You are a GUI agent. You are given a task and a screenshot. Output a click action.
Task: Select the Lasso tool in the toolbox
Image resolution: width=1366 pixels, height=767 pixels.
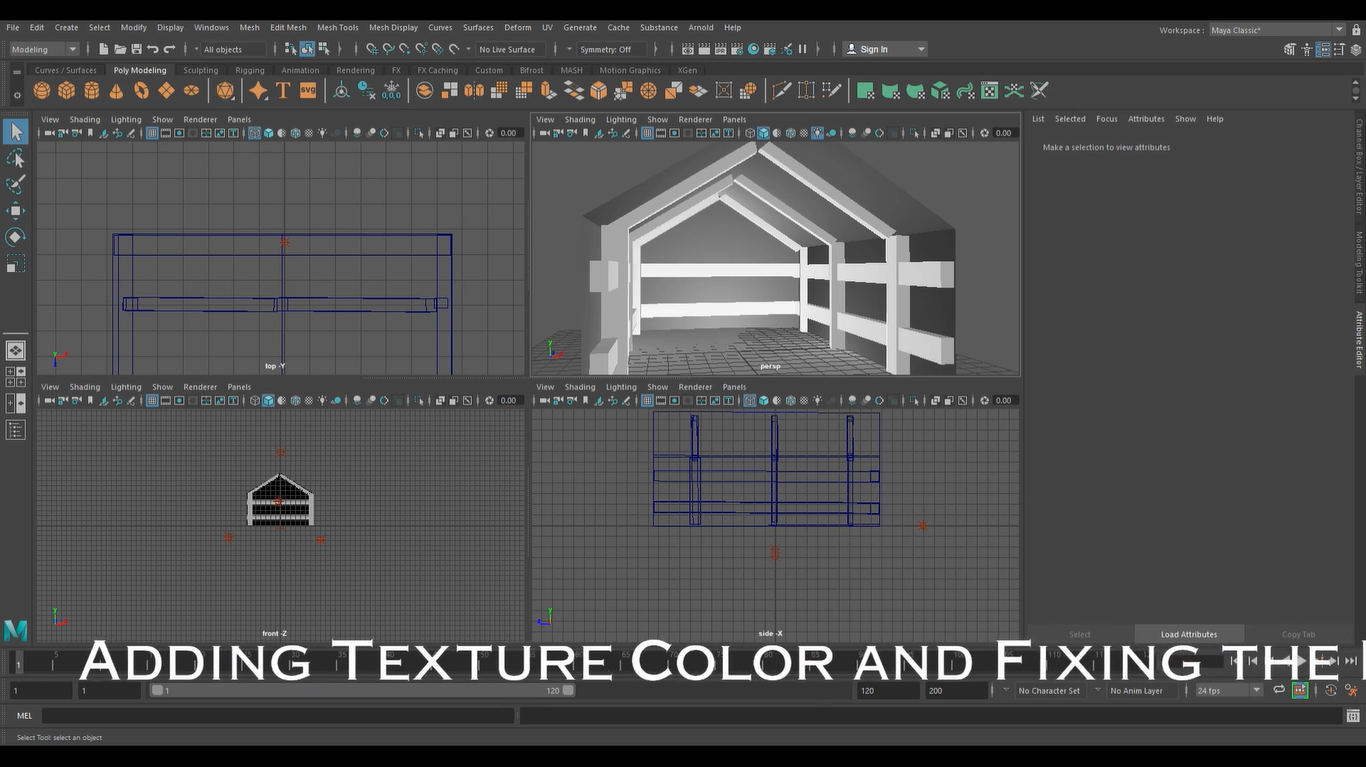[x=16, y=158]
